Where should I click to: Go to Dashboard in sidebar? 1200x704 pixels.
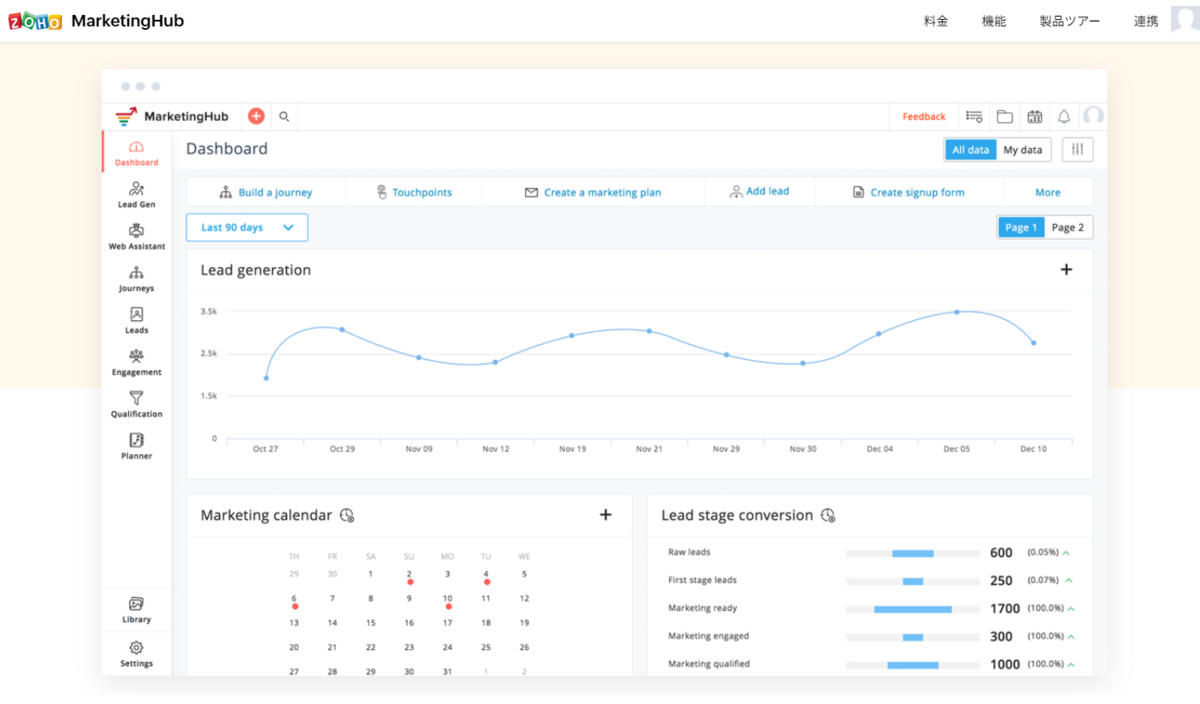(136, 153)
